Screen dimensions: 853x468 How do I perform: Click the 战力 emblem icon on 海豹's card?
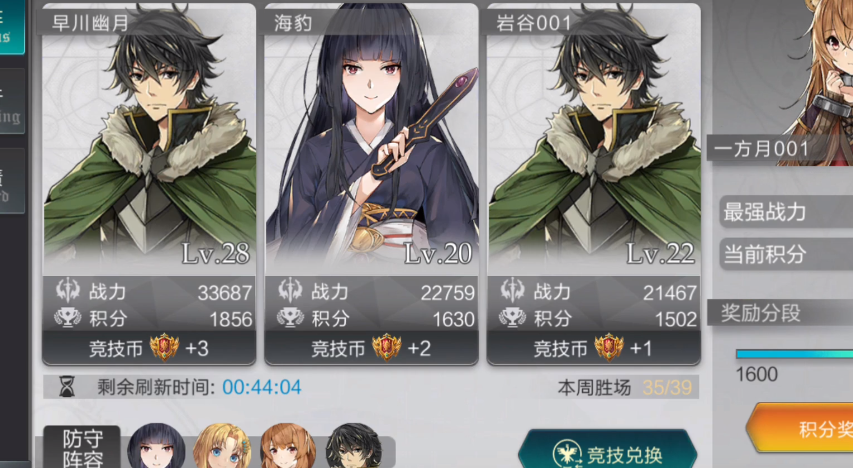point(290,291)
